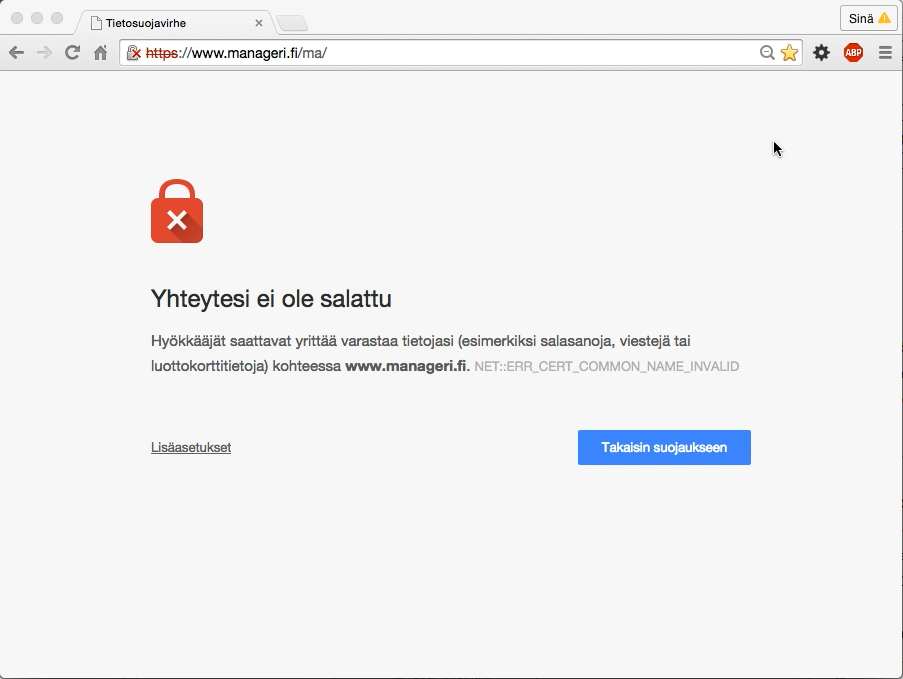Open the Adblock Plus extension icon

853,53
